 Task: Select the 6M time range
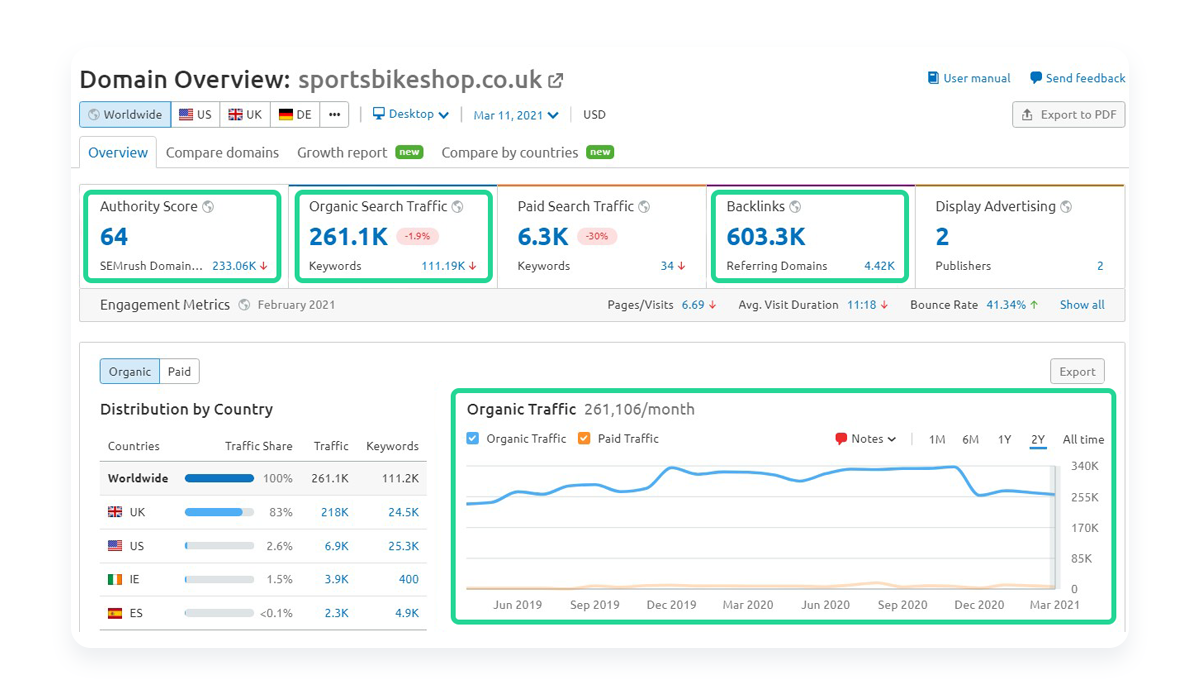tap(971, 440)
